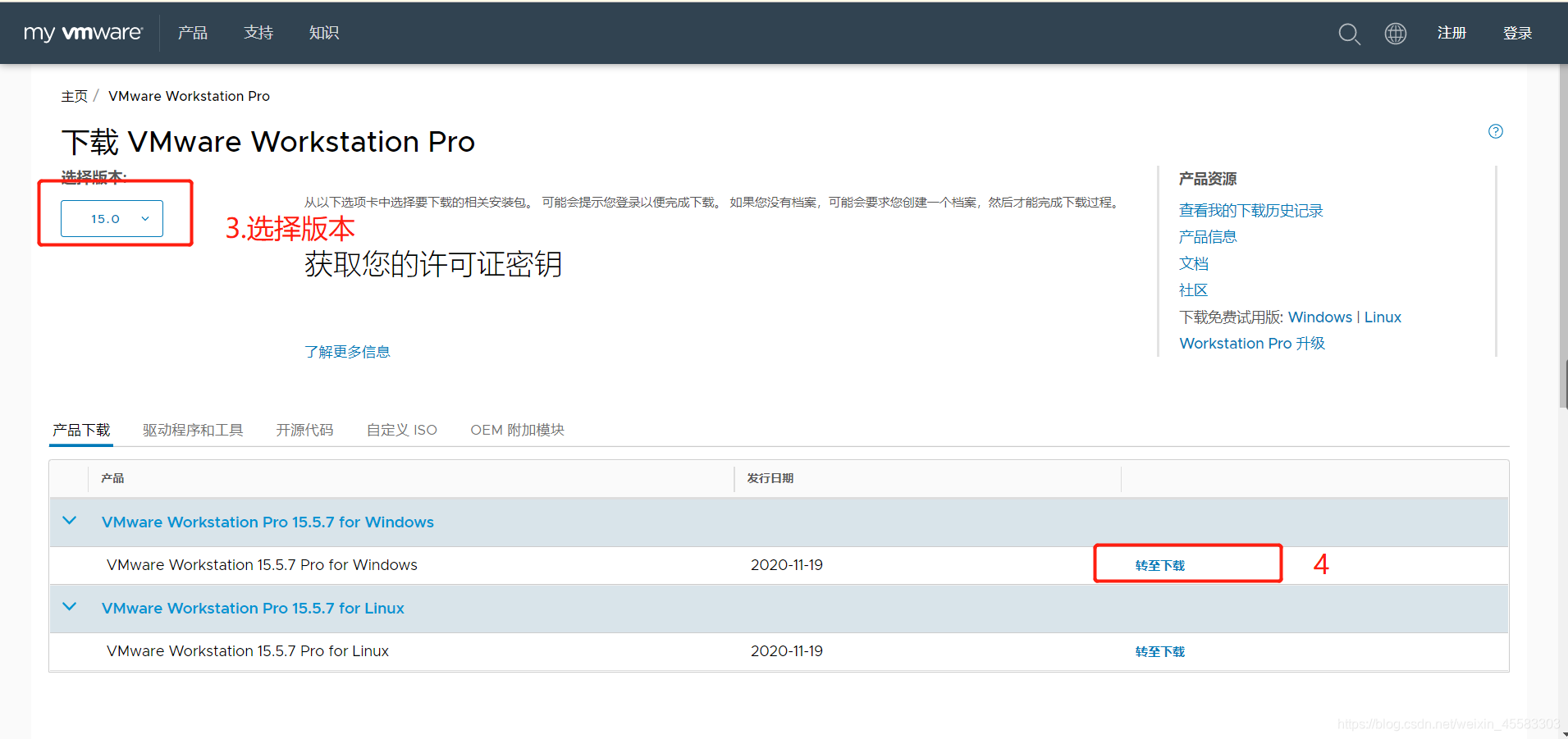Screen dimensions: 1568x739
Task: Collapse the Workstation Pro for Linux section
Action: [70, 607]
